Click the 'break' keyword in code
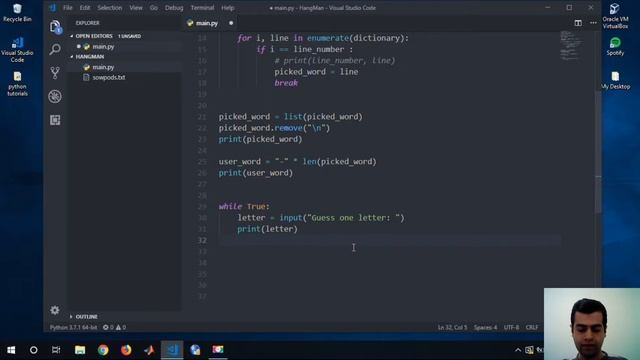This screenshot has height=360, width=640. click(x=286, y=83)
